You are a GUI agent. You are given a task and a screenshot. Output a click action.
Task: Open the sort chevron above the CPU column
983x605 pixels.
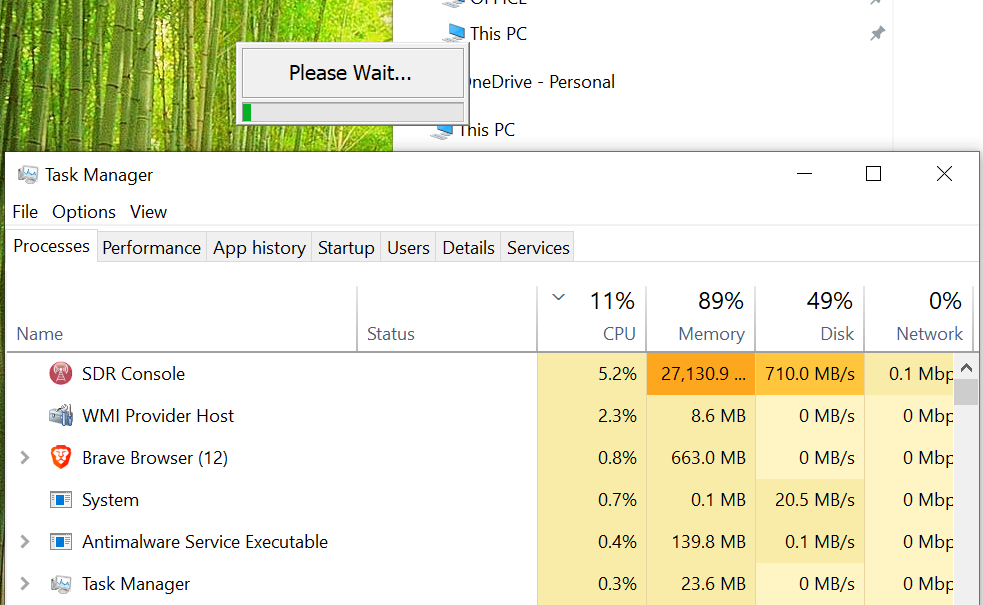tap(558, 298)
